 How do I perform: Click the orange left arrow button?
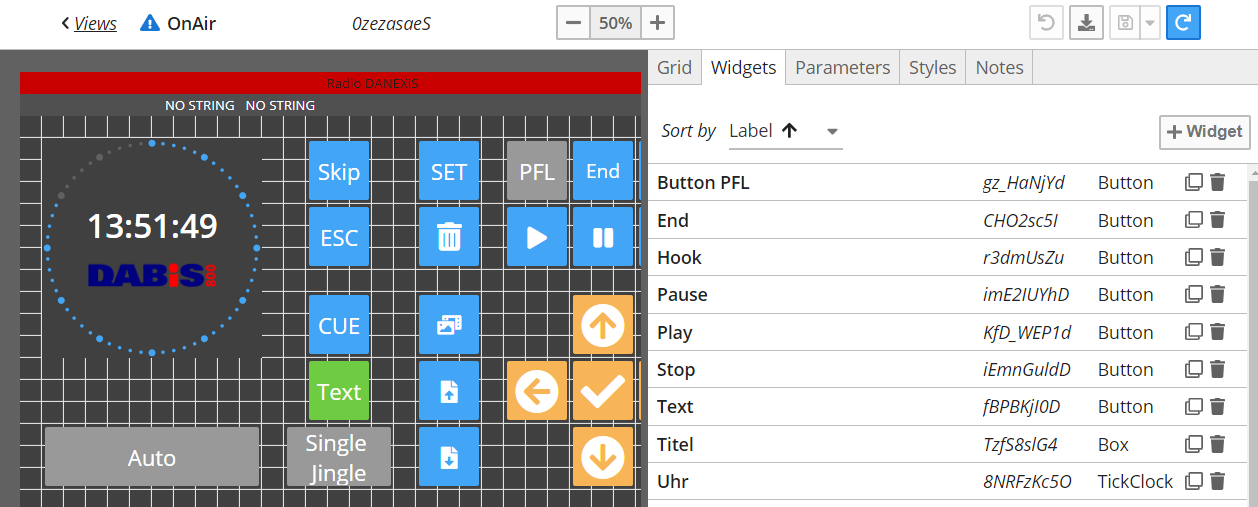[537, 392]
